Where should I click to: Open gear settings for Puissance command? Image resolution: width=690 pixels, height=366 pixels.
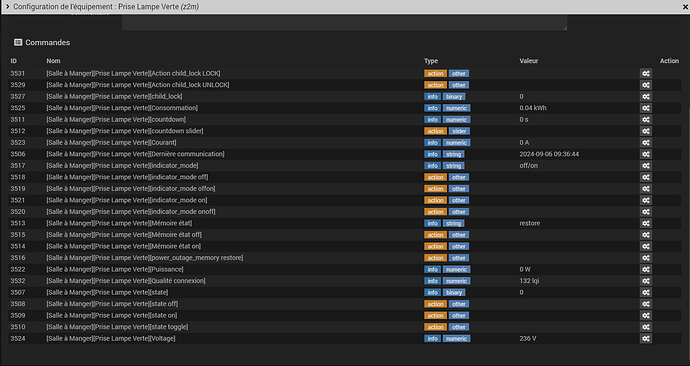pos(646,270)
